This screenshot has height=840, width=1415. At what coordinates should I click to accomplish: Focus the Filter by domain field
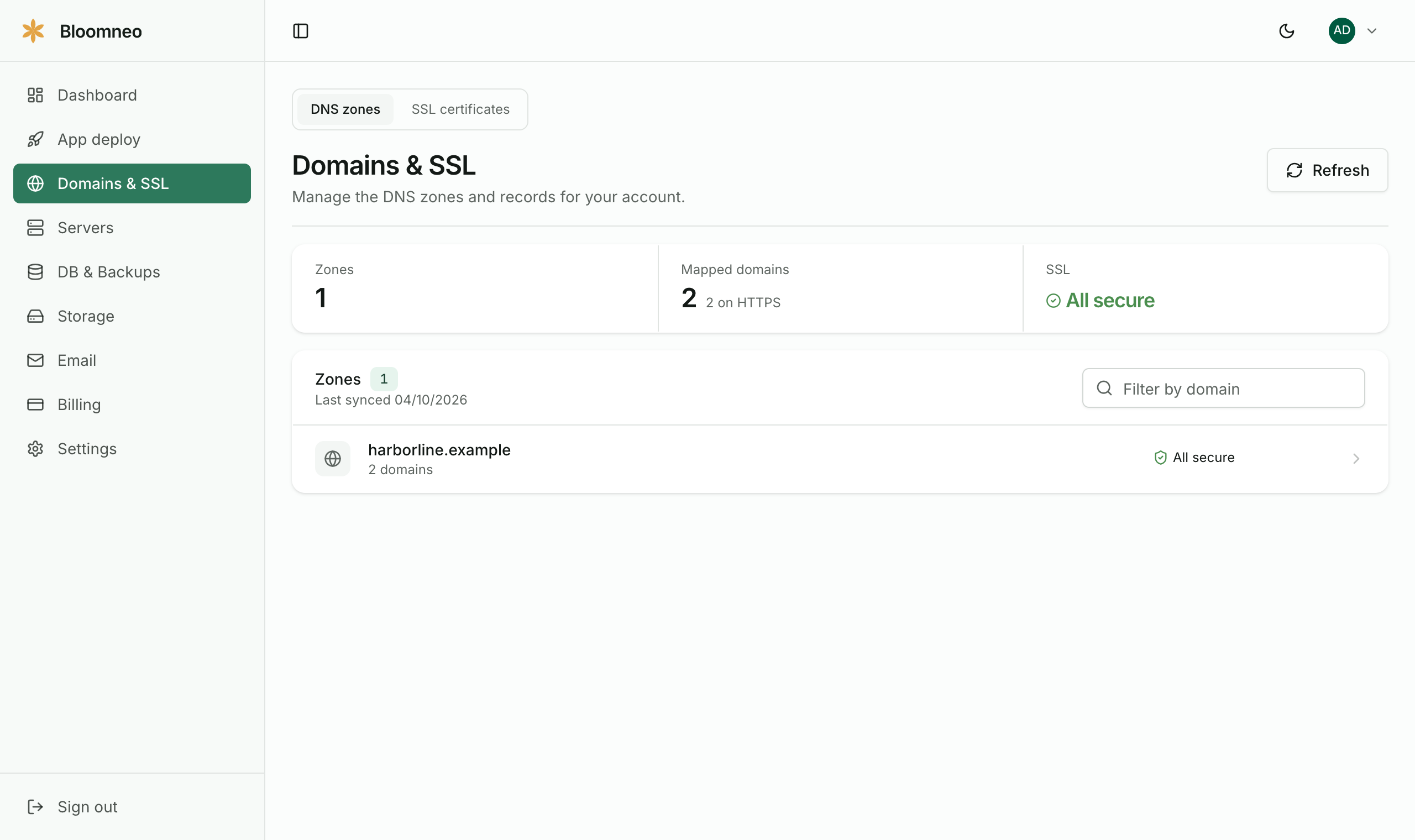click(x=1223, y=389)
